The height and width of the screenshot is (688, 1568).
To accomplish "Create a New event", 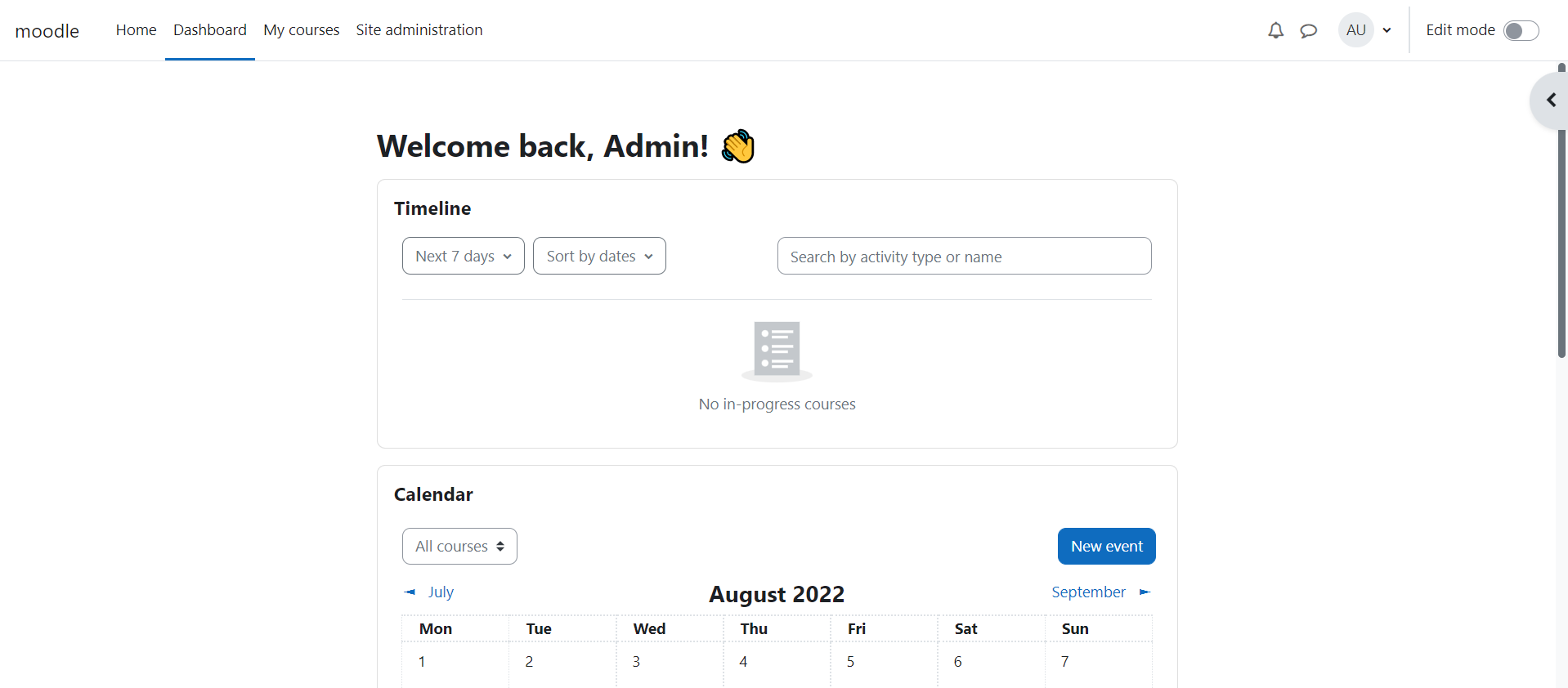I will click(1106, 546).
